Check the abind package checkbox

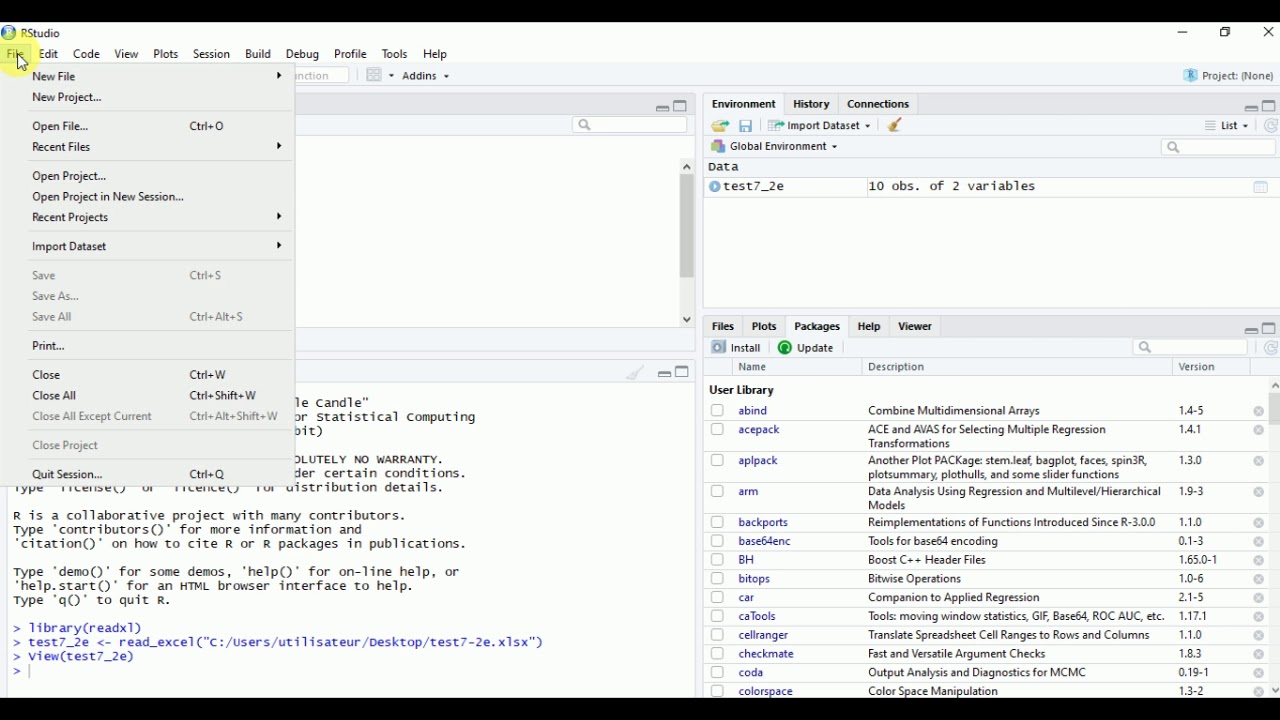point(718,411)
